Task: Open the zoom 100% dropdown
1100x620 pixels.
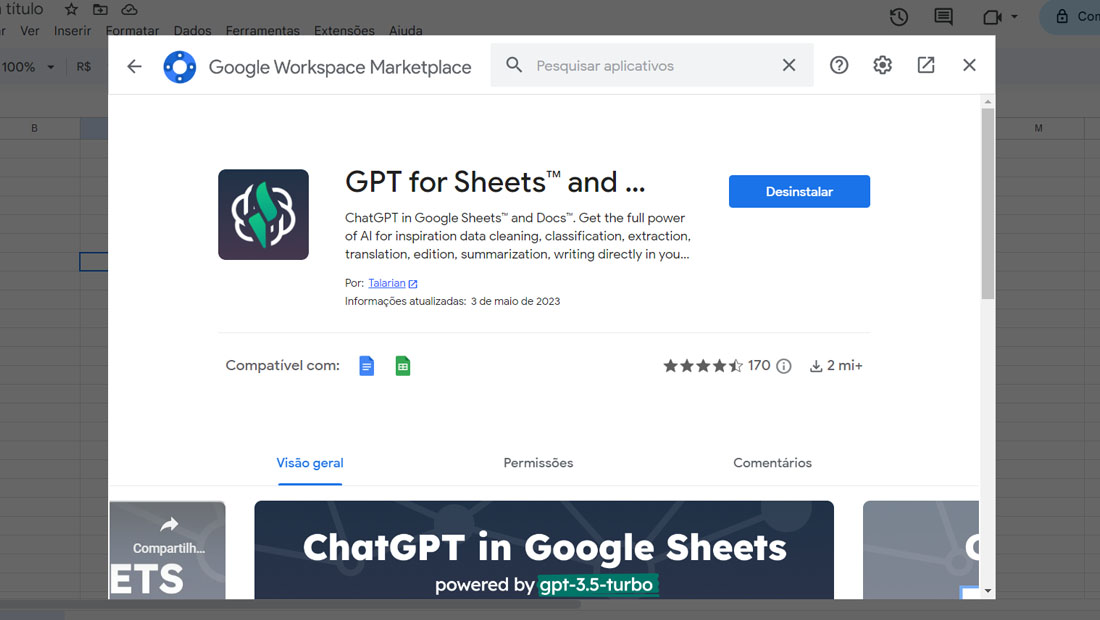Action: click(x=28, y=67)
